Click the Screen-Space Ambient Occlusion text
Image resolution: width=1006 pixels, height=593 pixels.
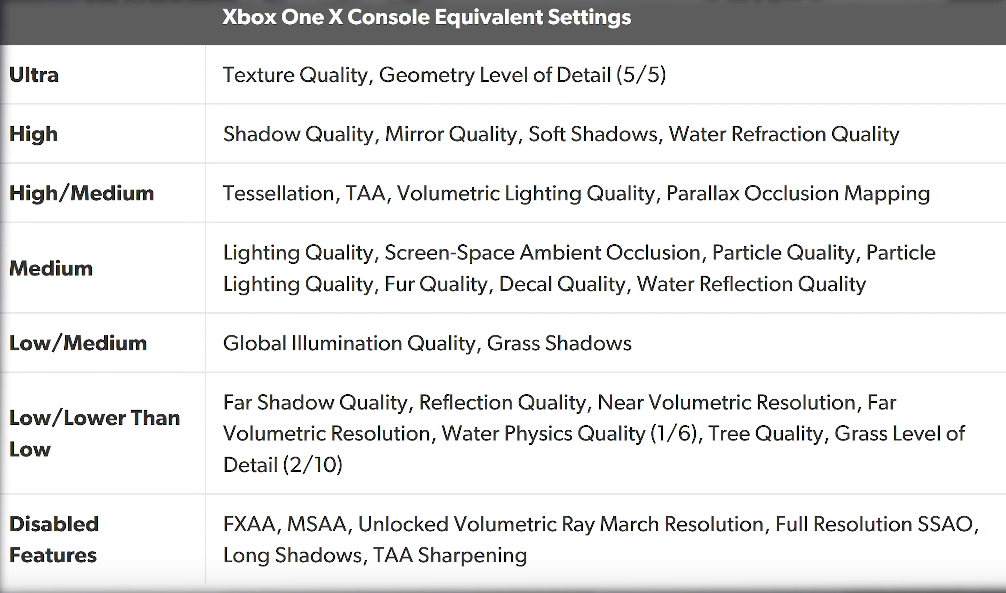[542, 253]
